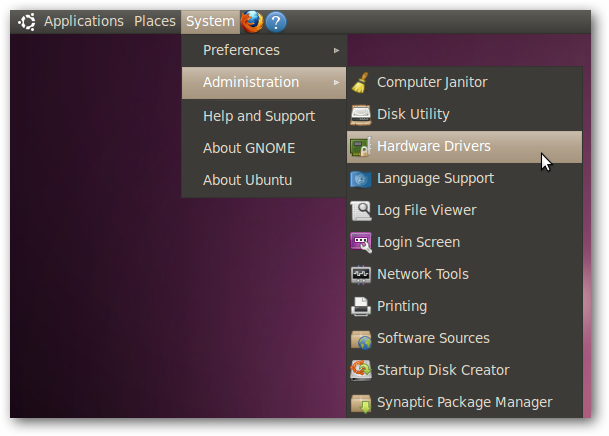Expand the Administration submenu arrow
This screenshot has height=436, width=609.
[336, 83]
